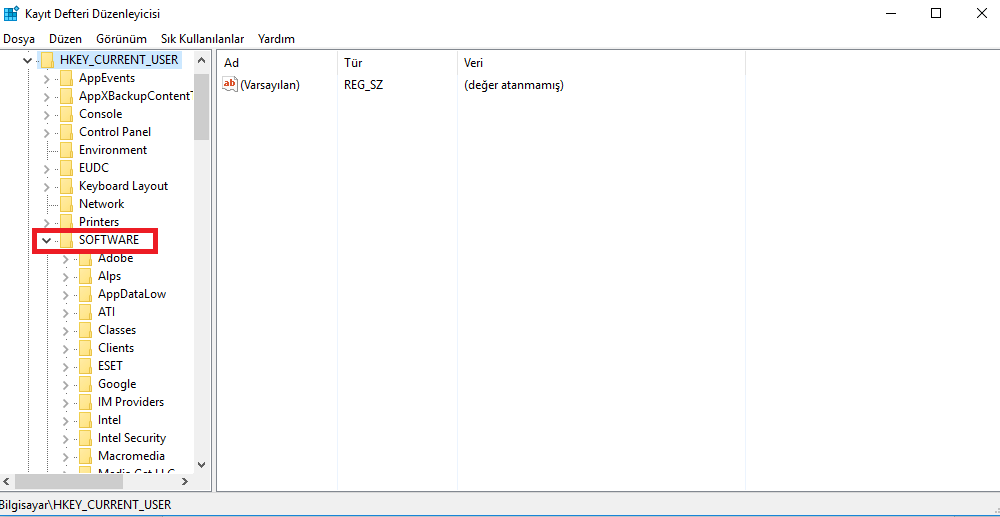Collapse the HKEY_CURRENT_USER tree node
The height and width of the screenshot is (517, 1000).
[27, 61]
